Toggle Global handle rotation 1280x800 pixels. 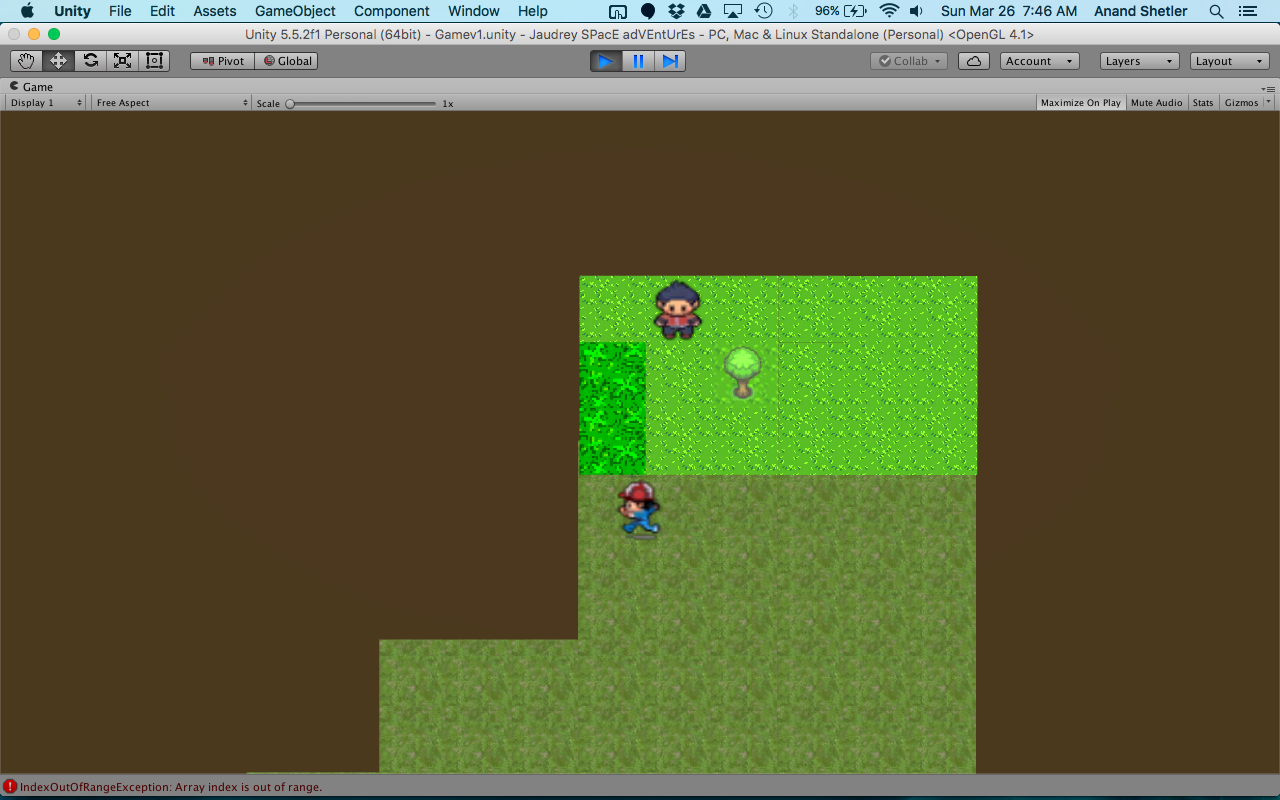(286, 61)
